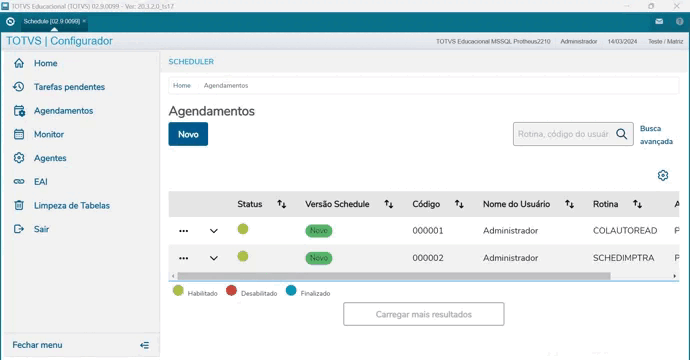
Task: Click Fechar menu at sidebar bottom
Action: click(37, 345)
